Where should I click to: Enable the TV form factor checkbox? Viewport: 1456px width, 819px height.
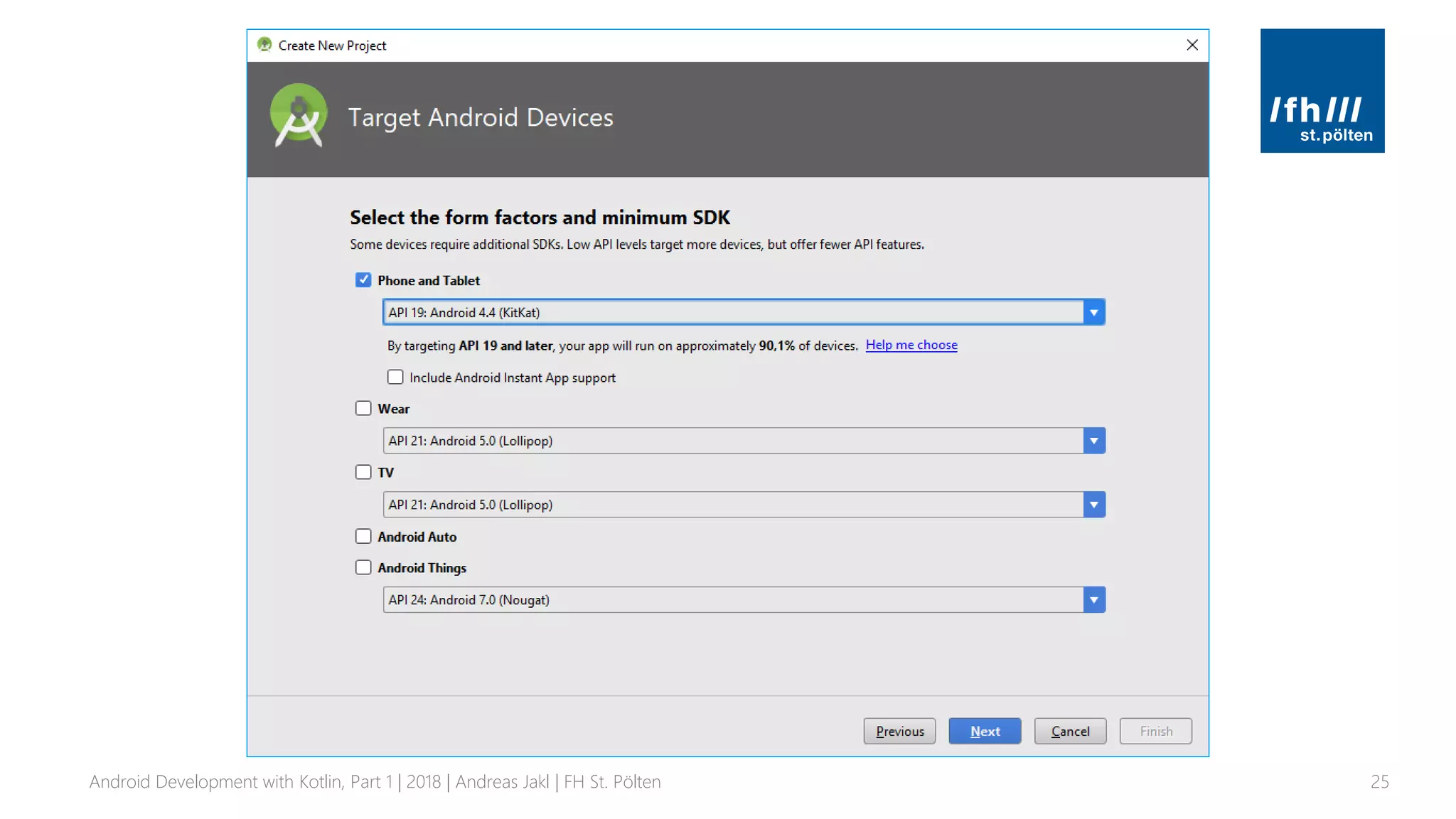[x=363, y=472]
